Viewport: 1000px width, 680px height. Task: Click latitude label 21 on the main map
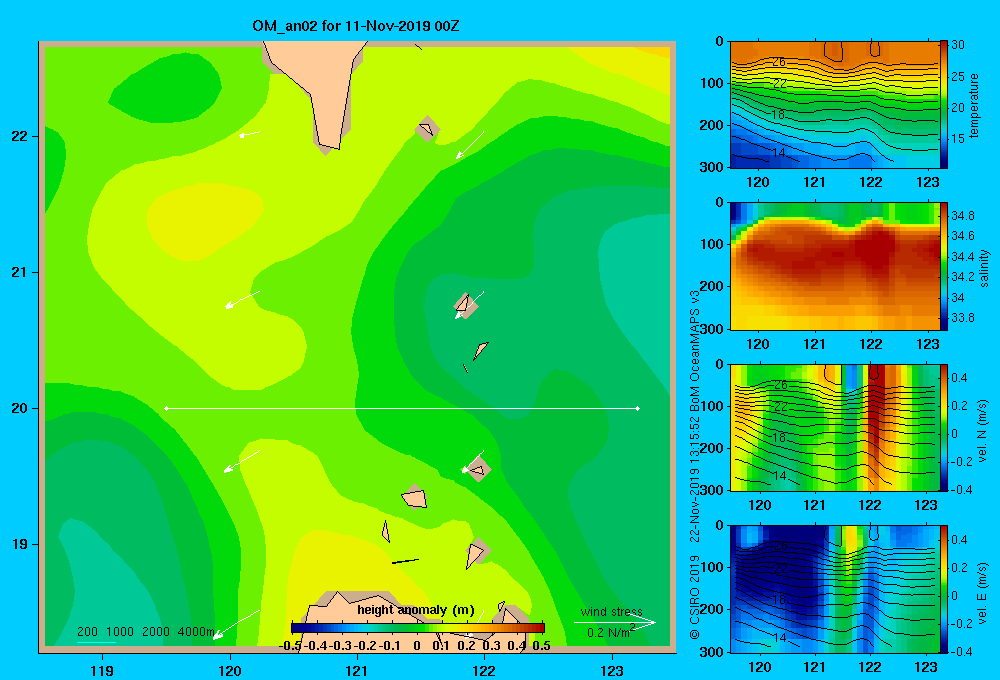coord(20,272)
